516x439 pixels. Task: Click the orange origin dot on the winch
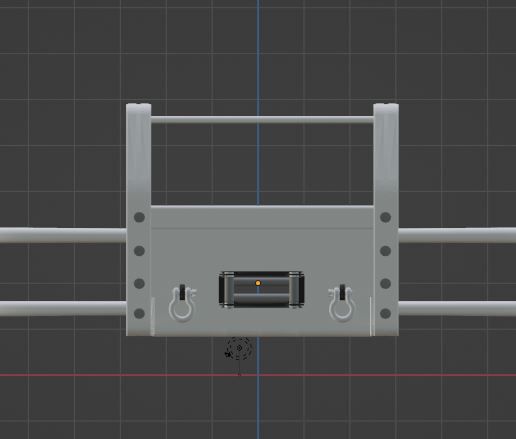(258, 283)
